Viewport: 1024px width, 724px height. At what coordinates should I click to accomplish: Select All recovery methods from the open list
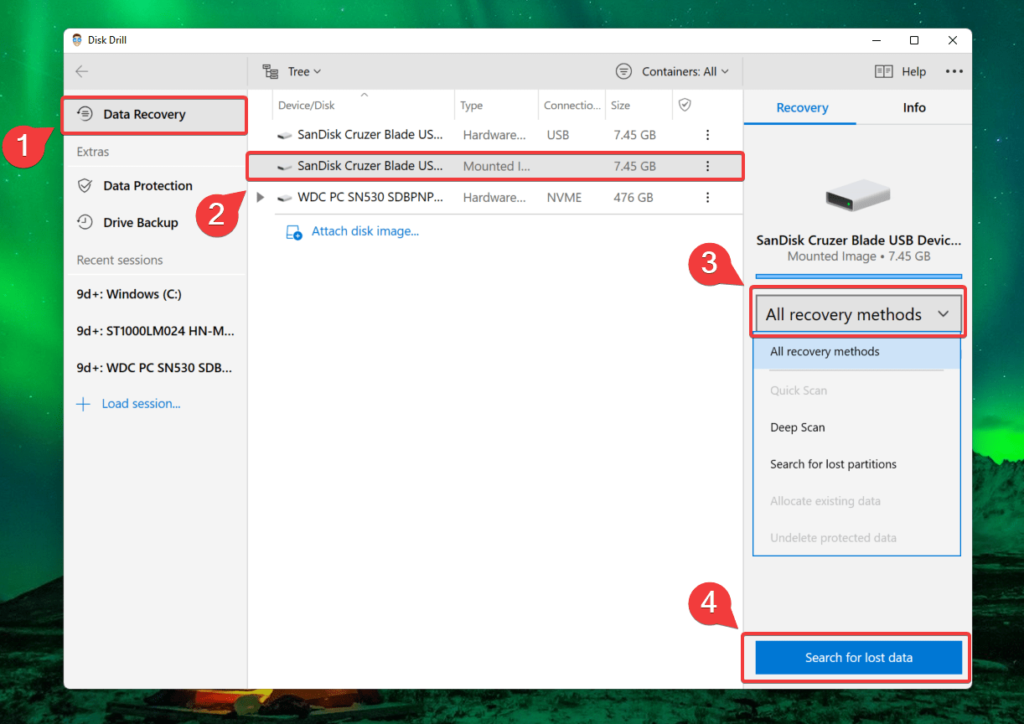[824, 351]
